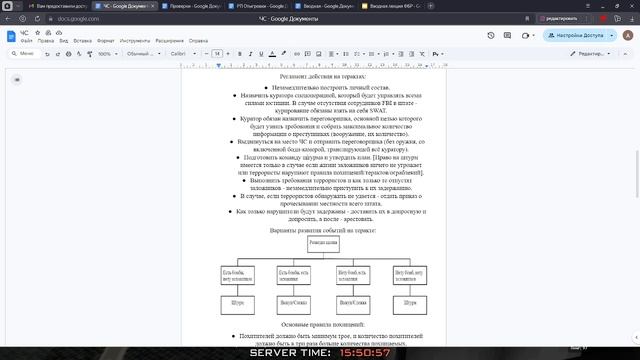Bookmark the current page
The height and width of the screenshot is (360, 640).
(x=527, y=19)
